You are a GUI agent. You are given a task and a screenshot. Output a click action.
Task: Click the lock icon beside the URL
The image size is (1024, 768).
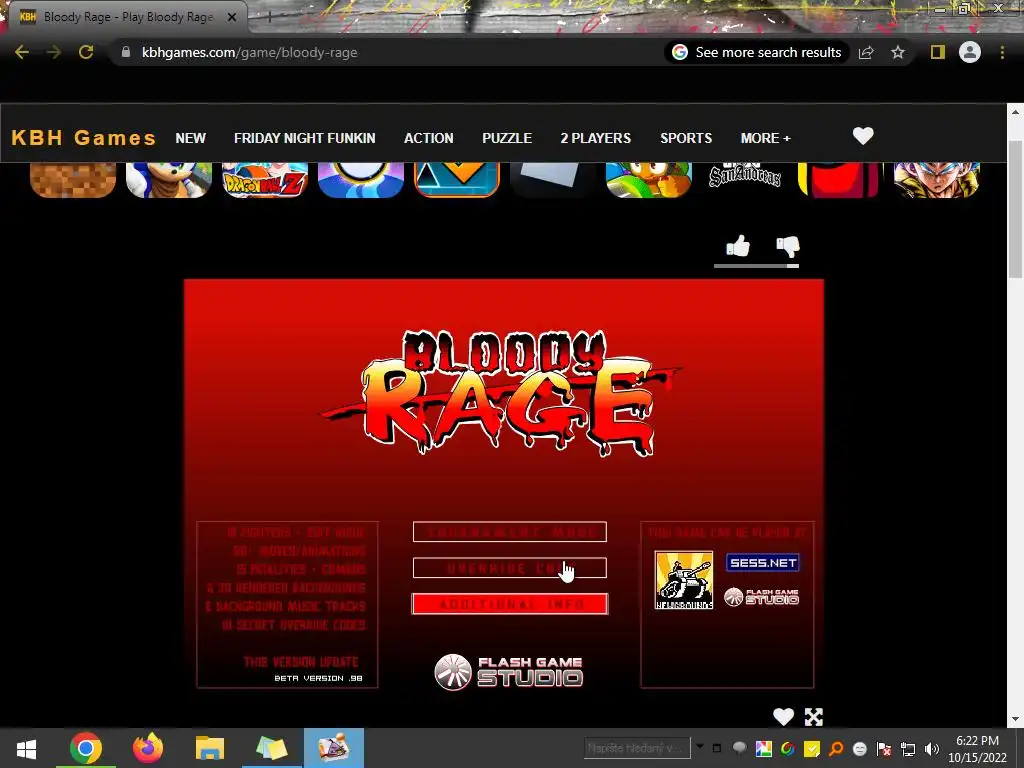[126, 52]
